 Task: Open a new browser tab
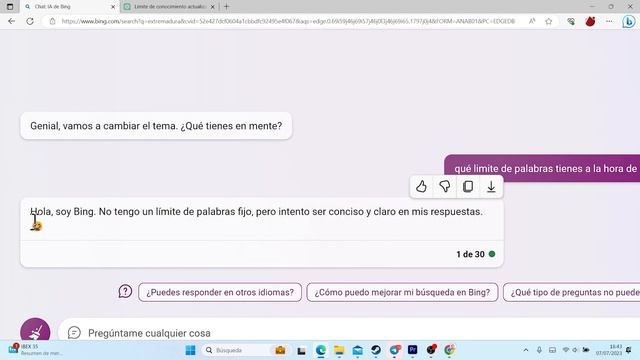[x=227, y=7]
